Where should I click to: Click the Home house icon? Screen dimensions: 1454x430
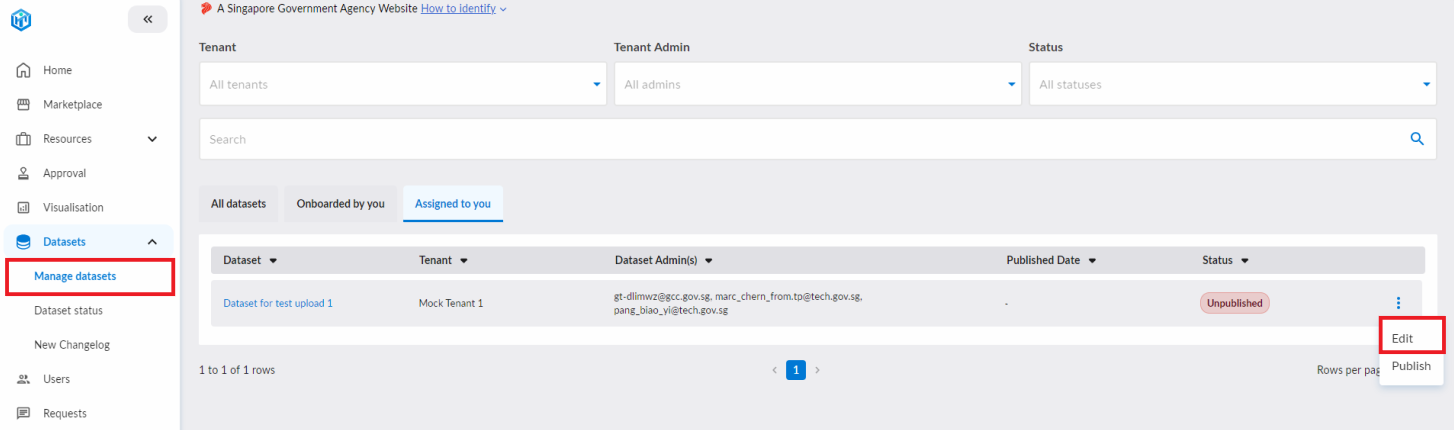pos(23,70)
